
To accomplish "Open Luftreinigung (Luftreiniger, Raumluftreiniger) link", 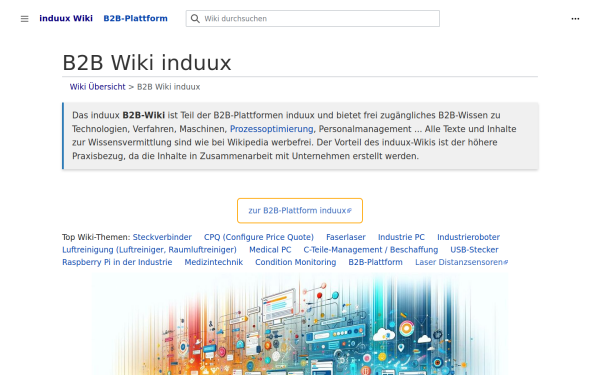I will point(149,250).
